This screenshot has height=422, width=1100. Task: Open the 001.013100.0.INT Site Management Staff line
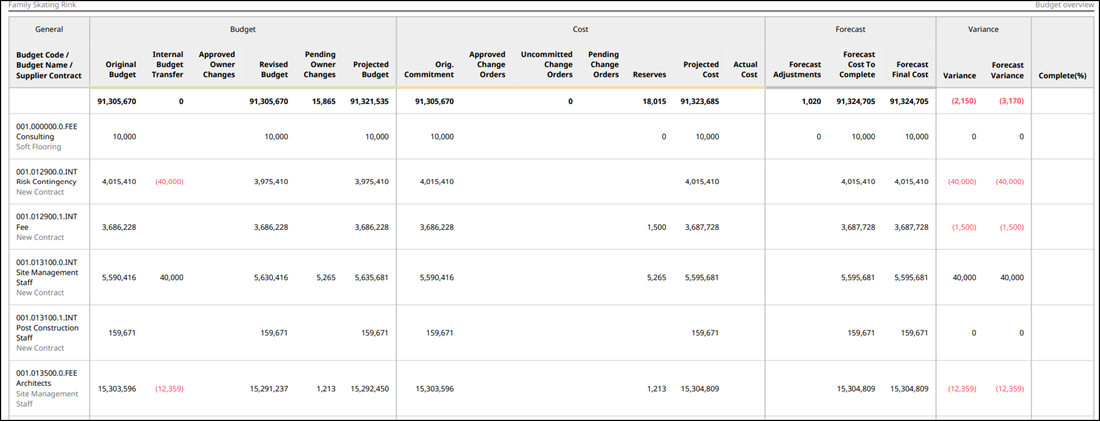tap(45, 277)
